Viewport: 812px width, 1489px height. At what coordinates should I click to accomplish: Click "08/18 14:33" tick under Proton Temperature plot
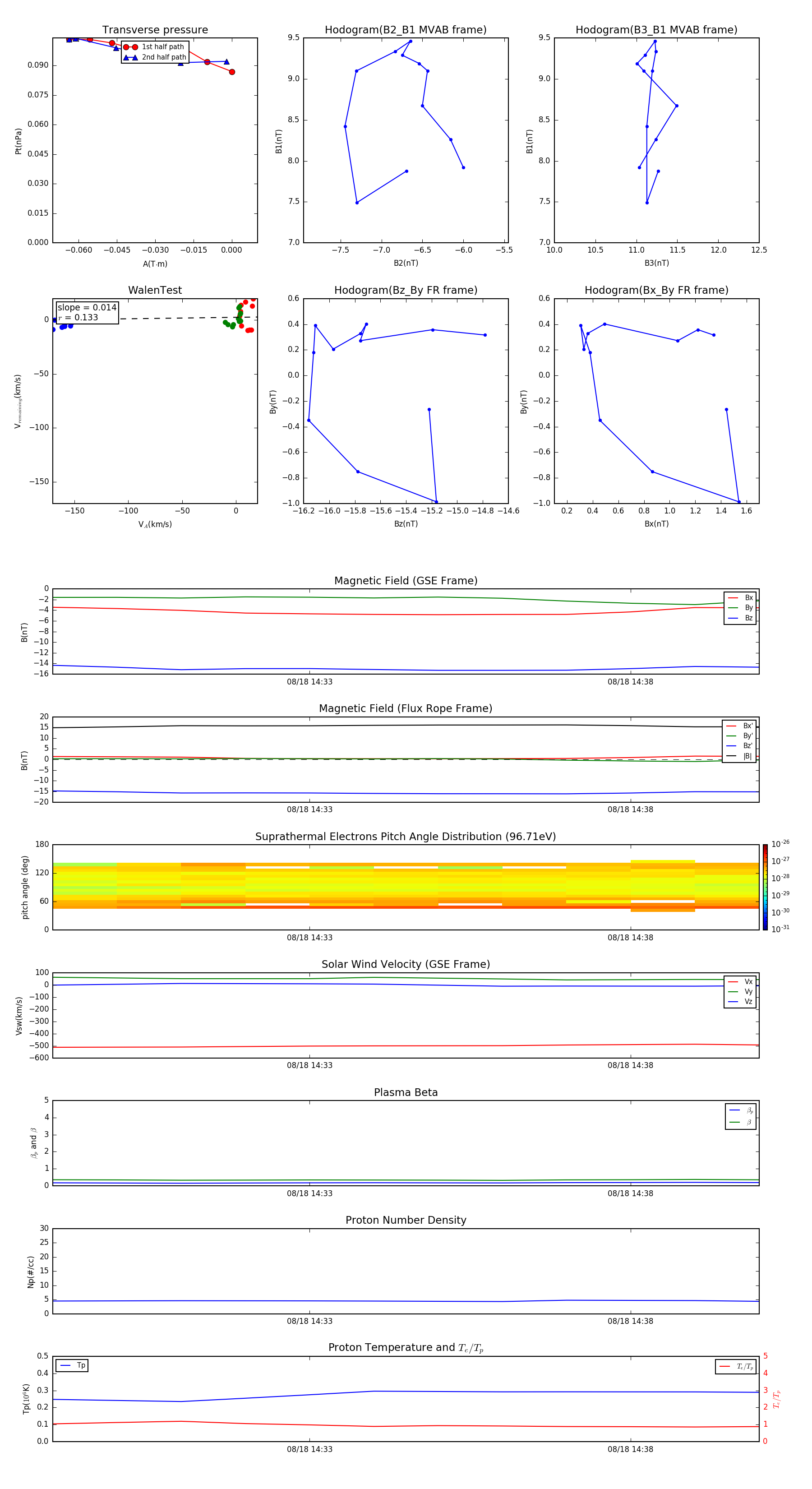click(310, 1449)
